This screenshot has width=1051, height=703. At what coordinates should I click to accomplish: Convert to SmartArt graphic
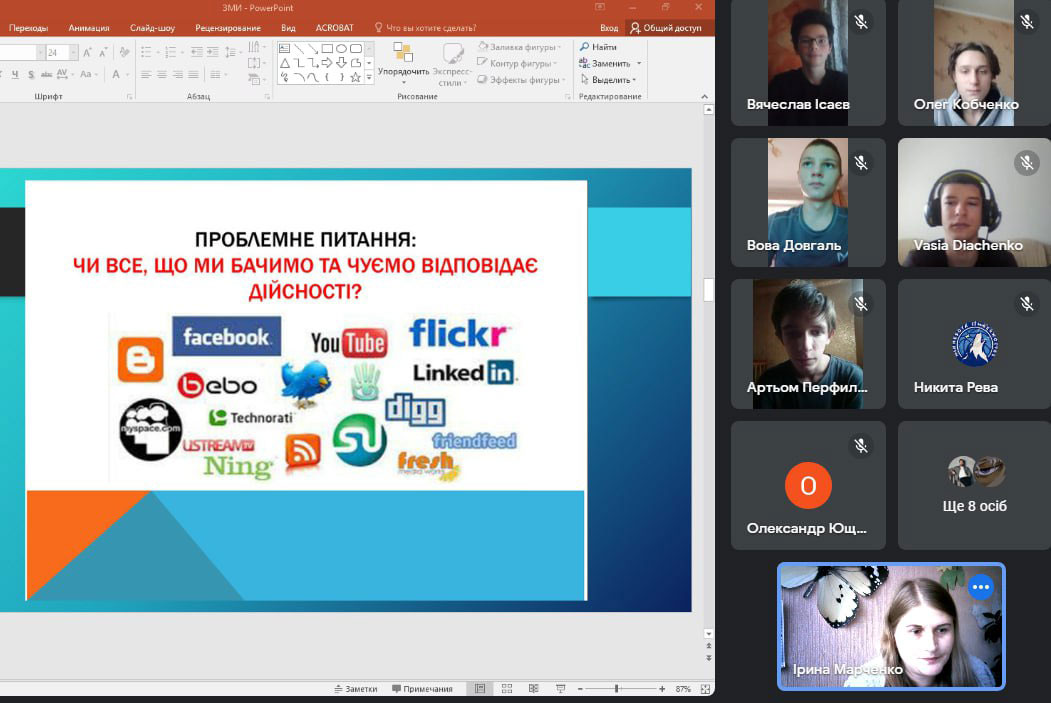point(255,80)
